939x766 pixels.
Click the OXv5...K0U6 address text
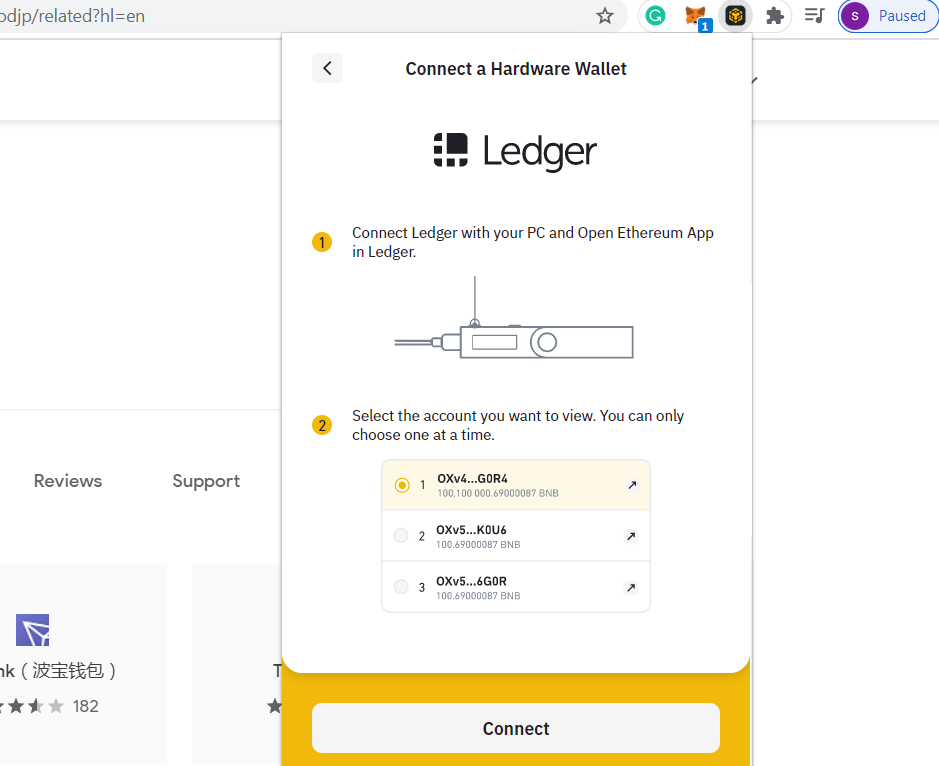471,530
